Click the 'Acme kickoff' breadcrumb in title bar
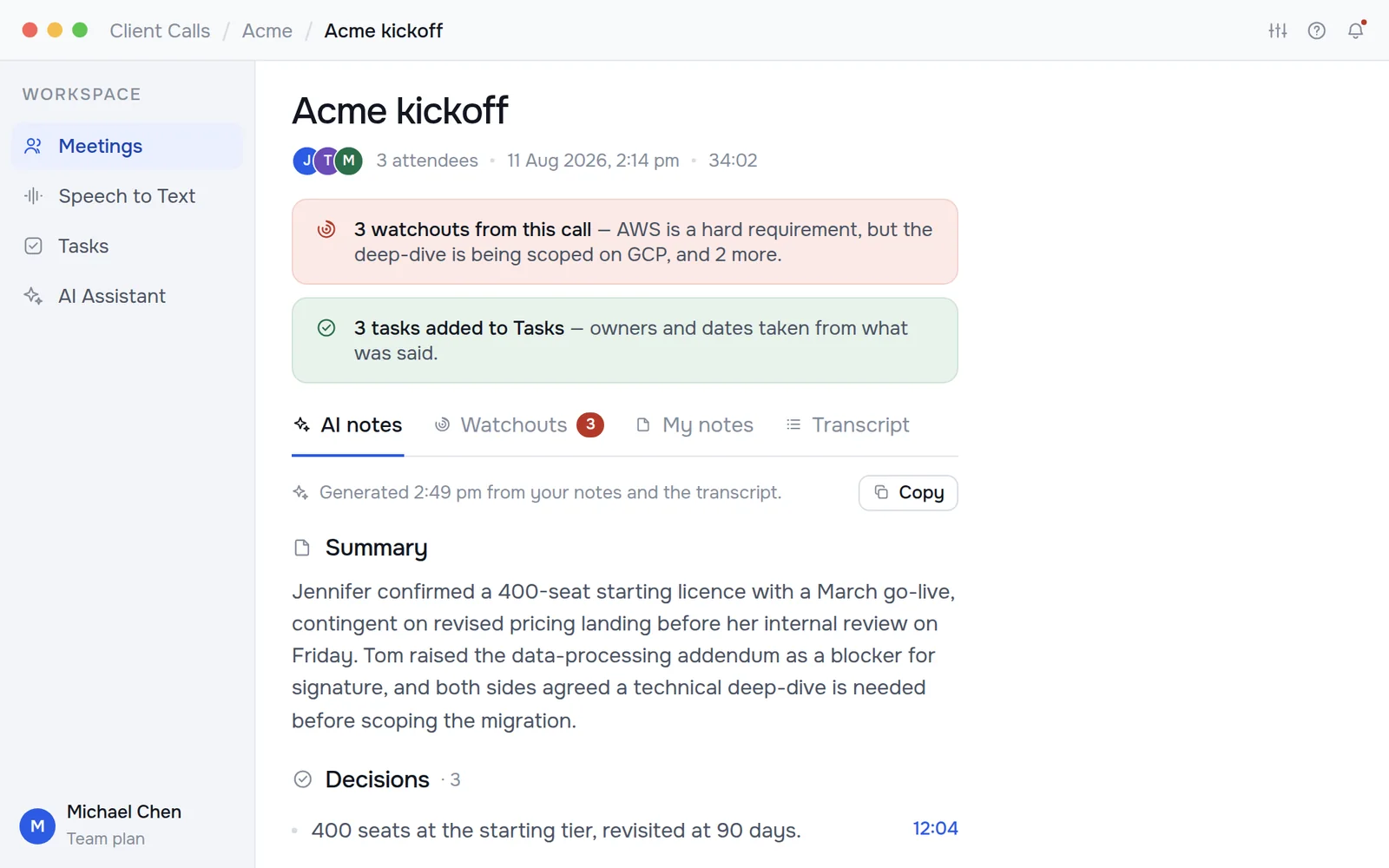The height and width of the screenshot is (868, 1389). coord(384,31)
